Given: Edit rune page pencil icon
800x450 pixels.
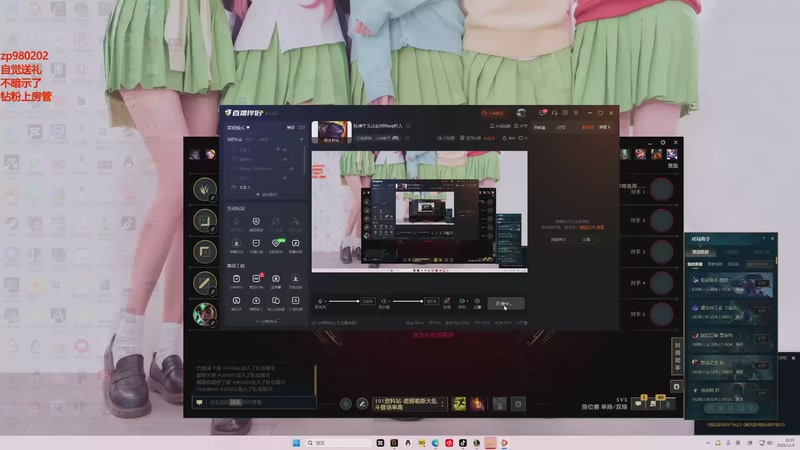Looking at the screenshot, I should point(362,404).
